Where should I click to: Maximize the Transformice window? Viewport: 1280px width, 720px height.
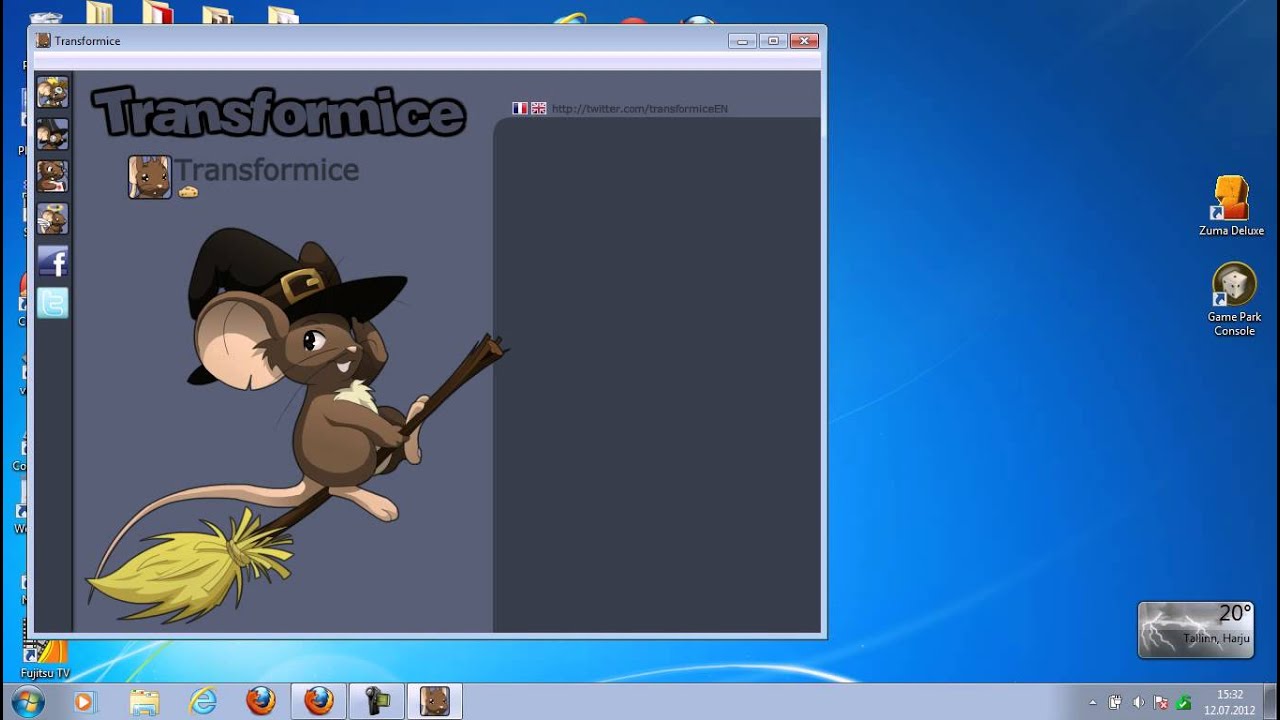tap(773, 41)
